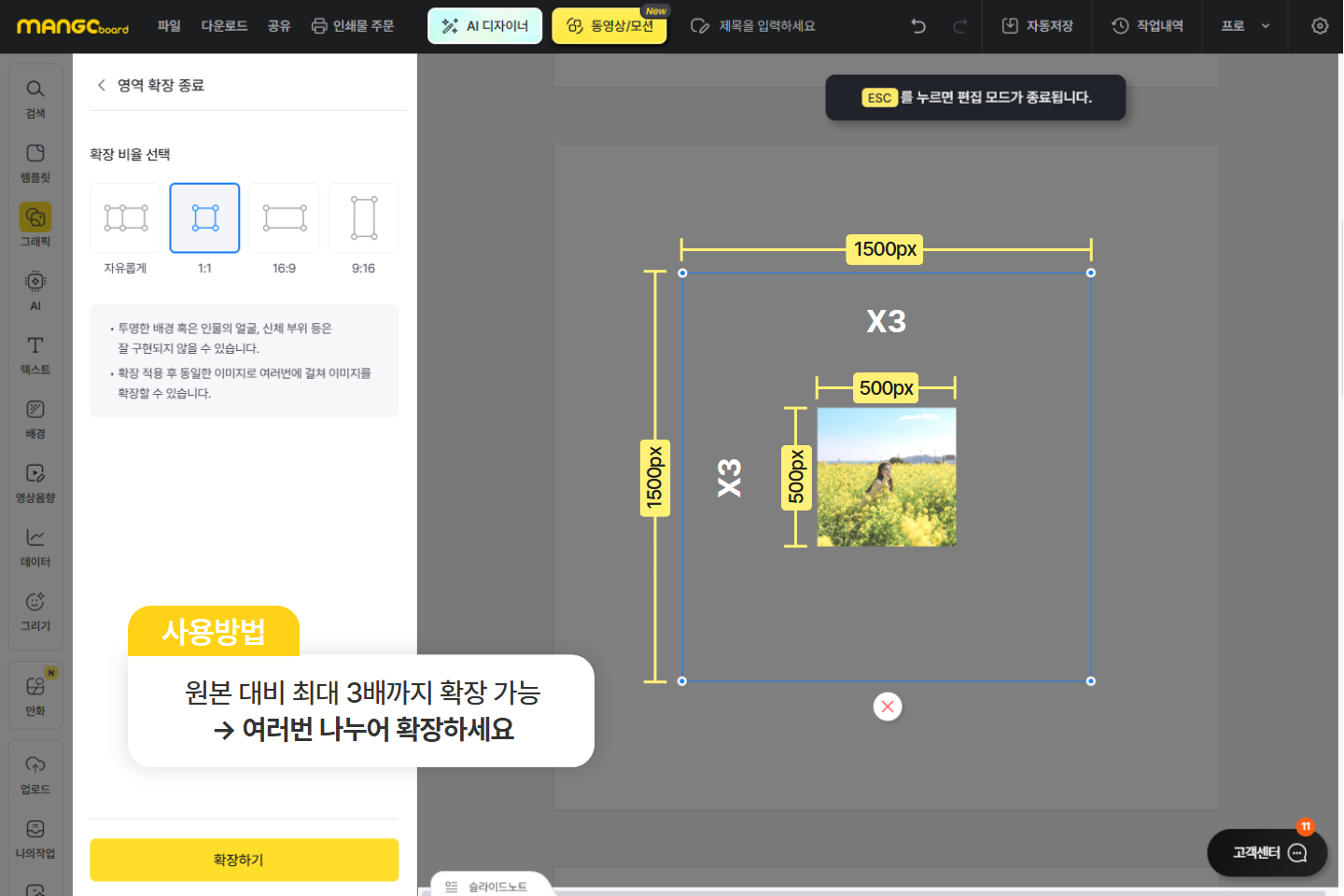Open the 업로드 upload sidebar panel
Screen dimensions: 1344x896
35,776
